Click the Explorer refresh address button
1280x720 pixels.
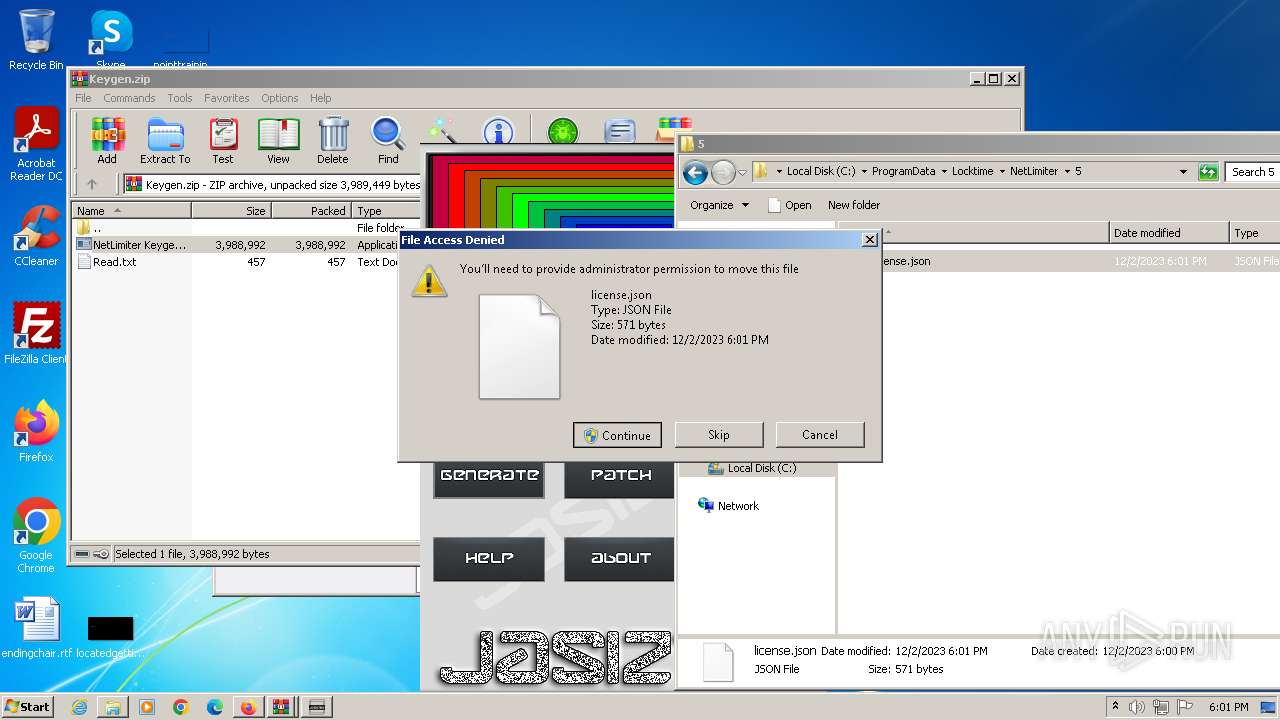[1208, 171]
